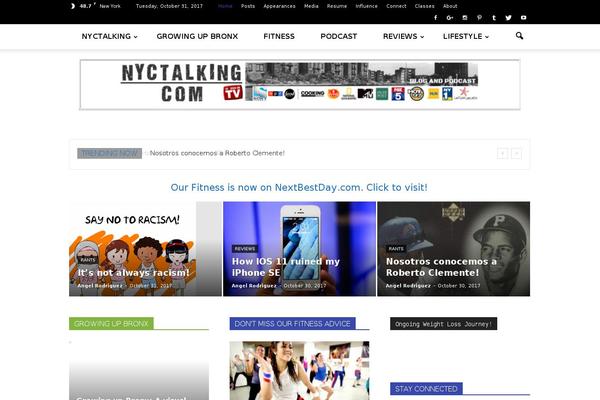This screenshot has height=400, width=600.
Task: Expand the LIFESTYLE menu
Action: pyautogui.click(x=466, y=36)
